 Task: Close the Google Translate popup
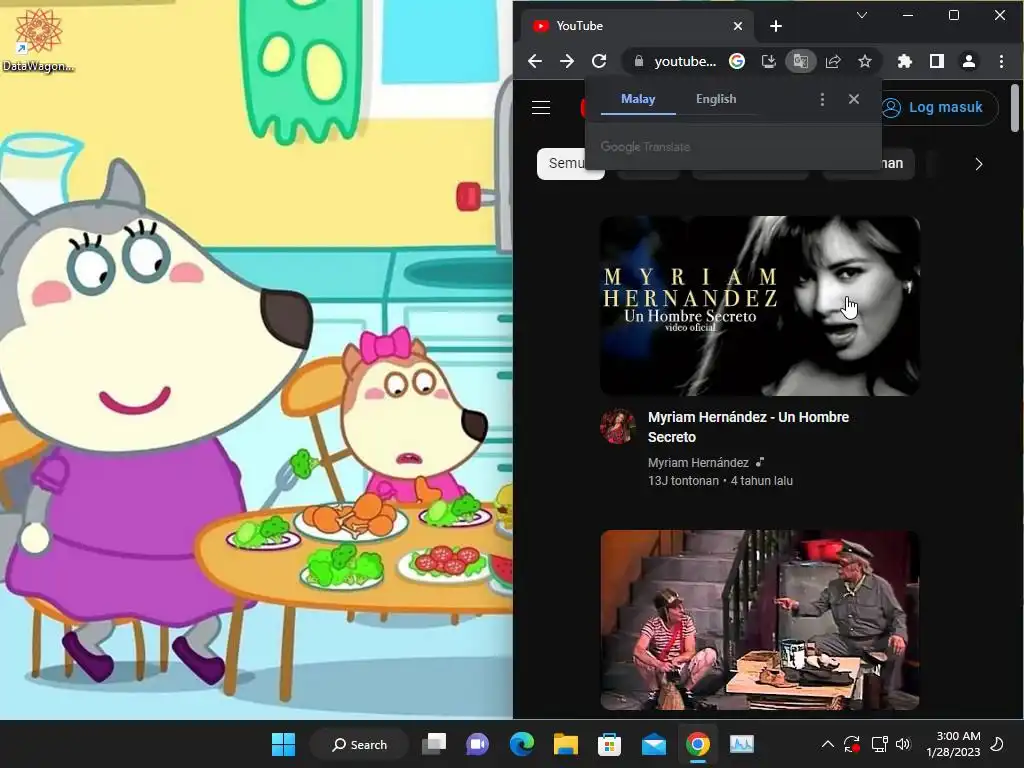pos(854,99)
